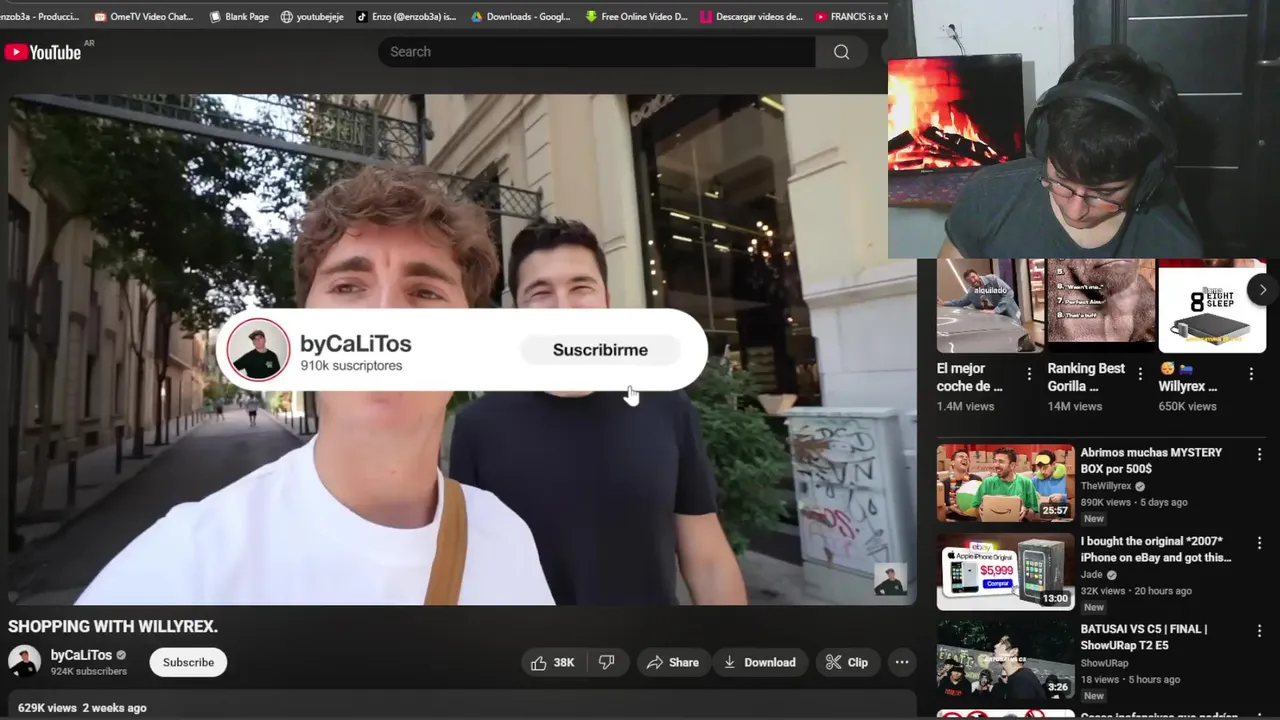The width and height of the screenshot is (1280, 720).
Task: Click the 'SHOPPING WITH WILLYREX.' video title
Action: pyautogui.click(x=113, y=627)
